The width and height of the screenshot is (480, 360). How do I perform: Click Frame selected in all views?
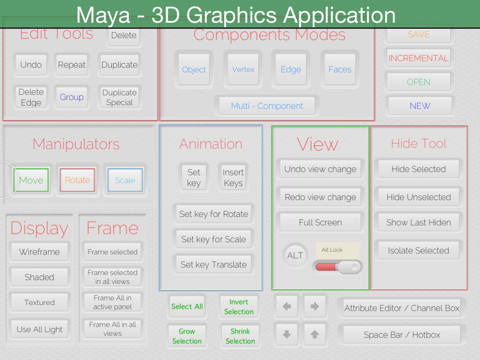tap(113, 277)
